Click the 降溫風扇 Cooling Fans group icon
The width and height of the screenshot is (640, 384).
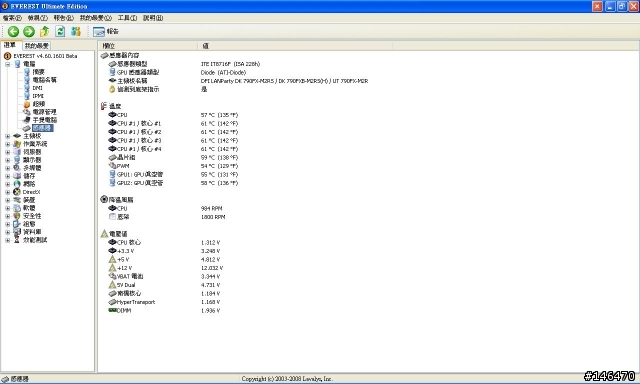click(104, 200)
